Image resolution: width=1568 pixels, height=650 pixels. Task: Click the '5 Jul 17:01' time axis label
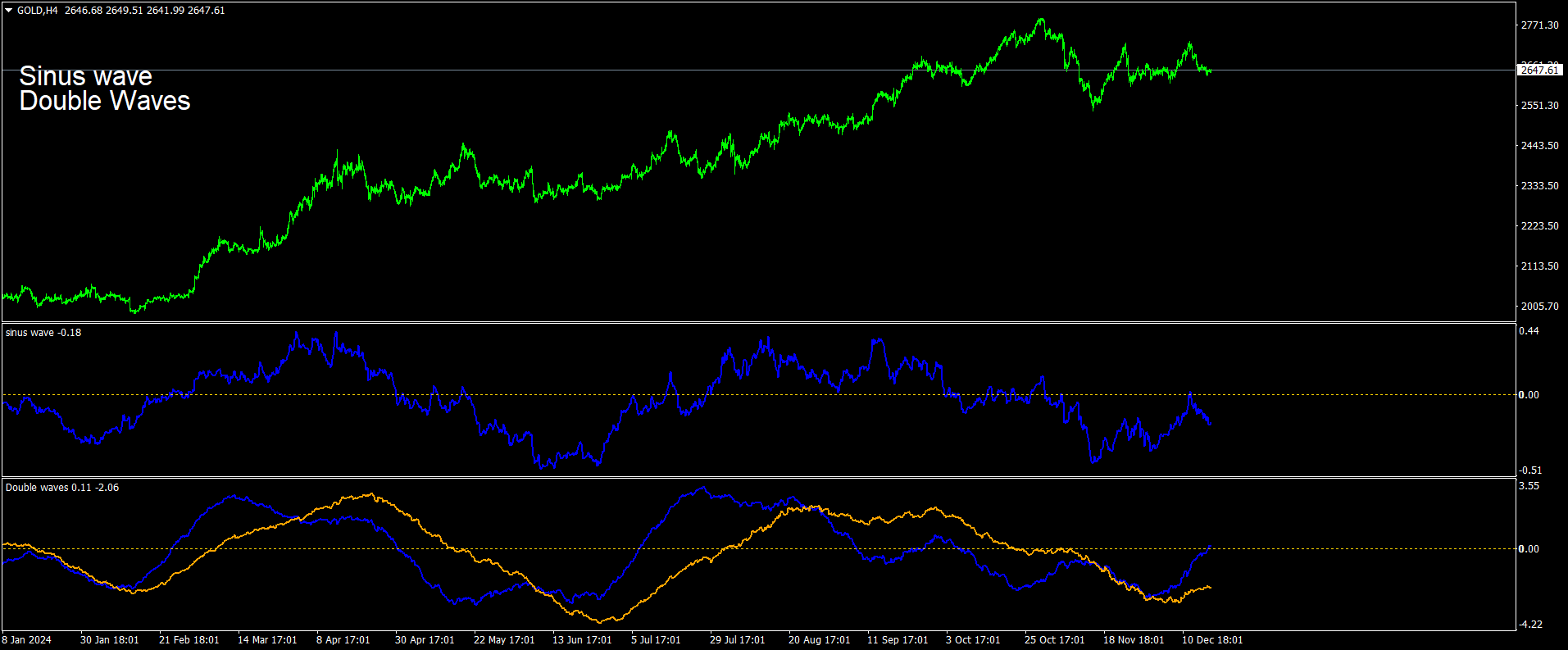(656, 640)
